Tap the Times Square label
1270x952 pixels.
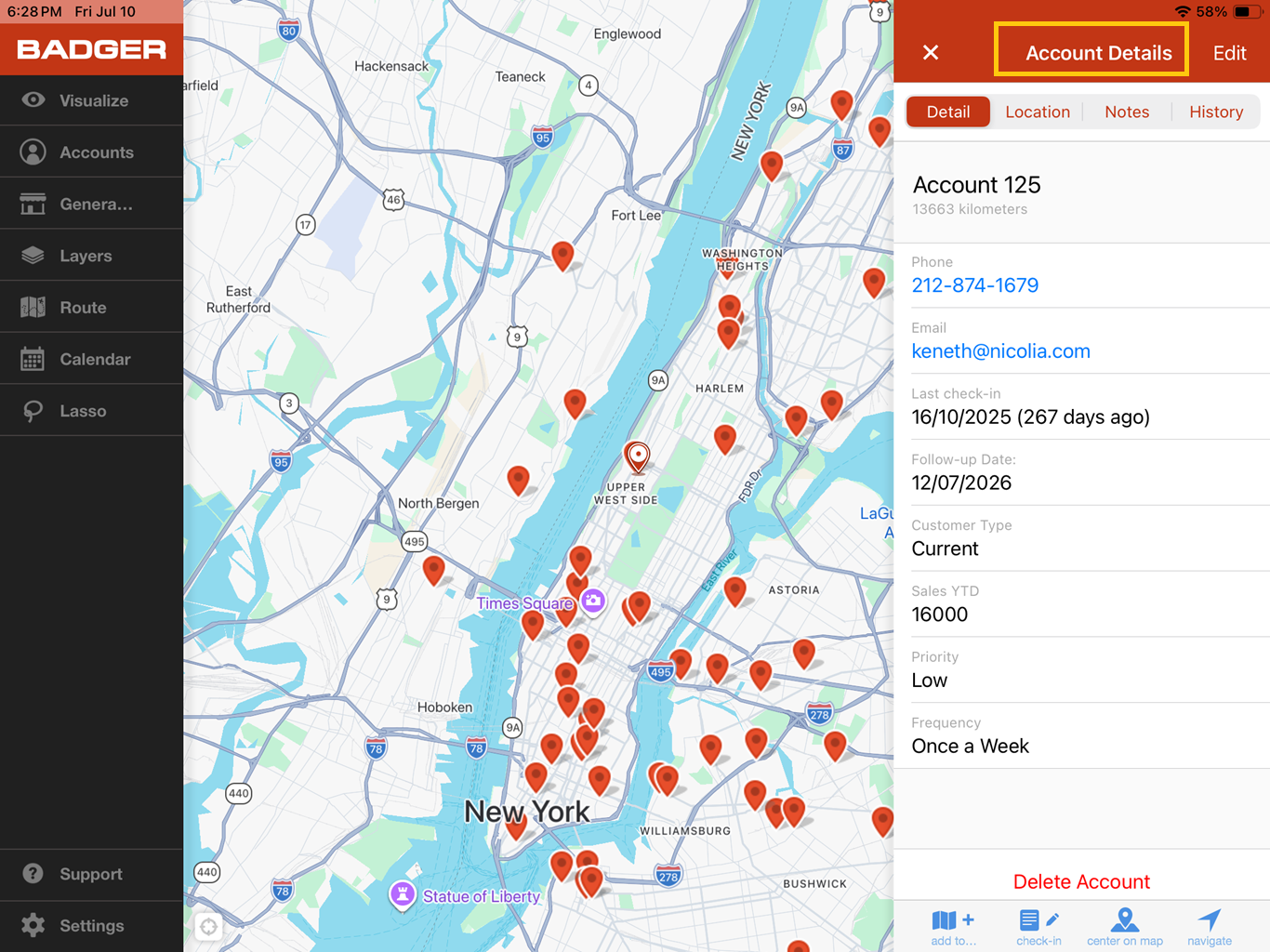(x=524, y=603)
